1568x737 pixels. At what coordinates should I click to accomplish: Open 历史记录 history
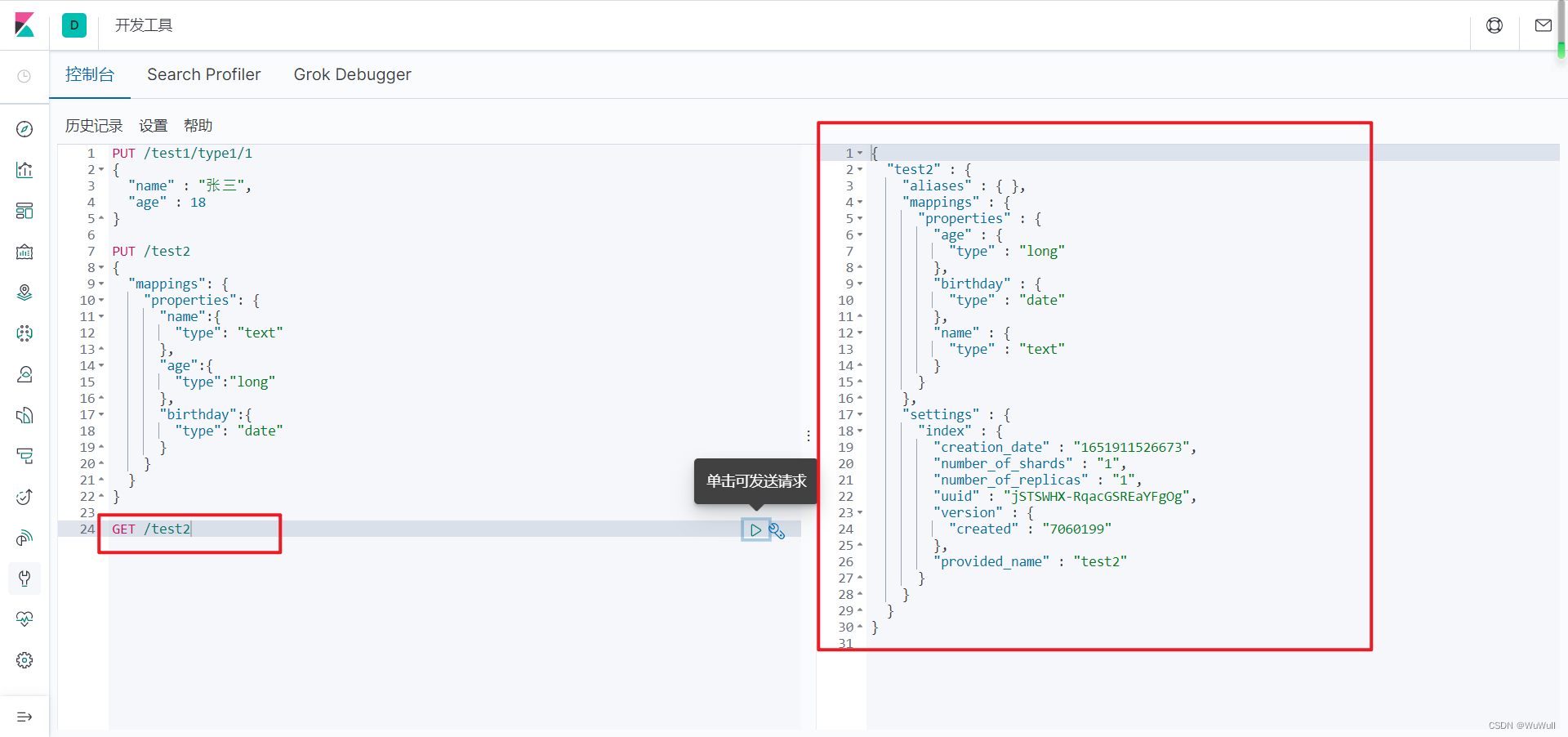[x=94, y=126]
